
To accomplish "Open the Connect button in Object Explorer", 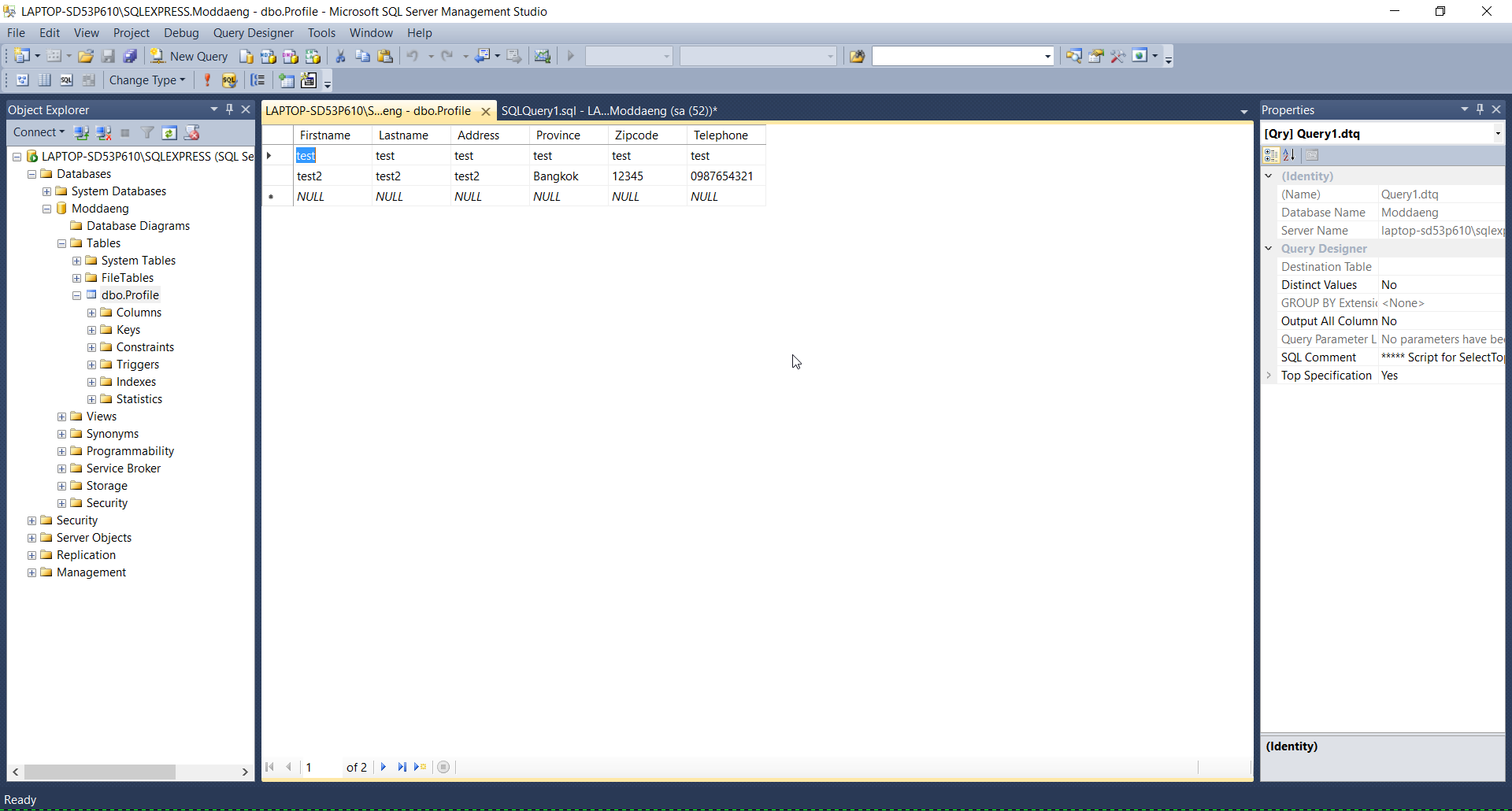I will 39,132.
